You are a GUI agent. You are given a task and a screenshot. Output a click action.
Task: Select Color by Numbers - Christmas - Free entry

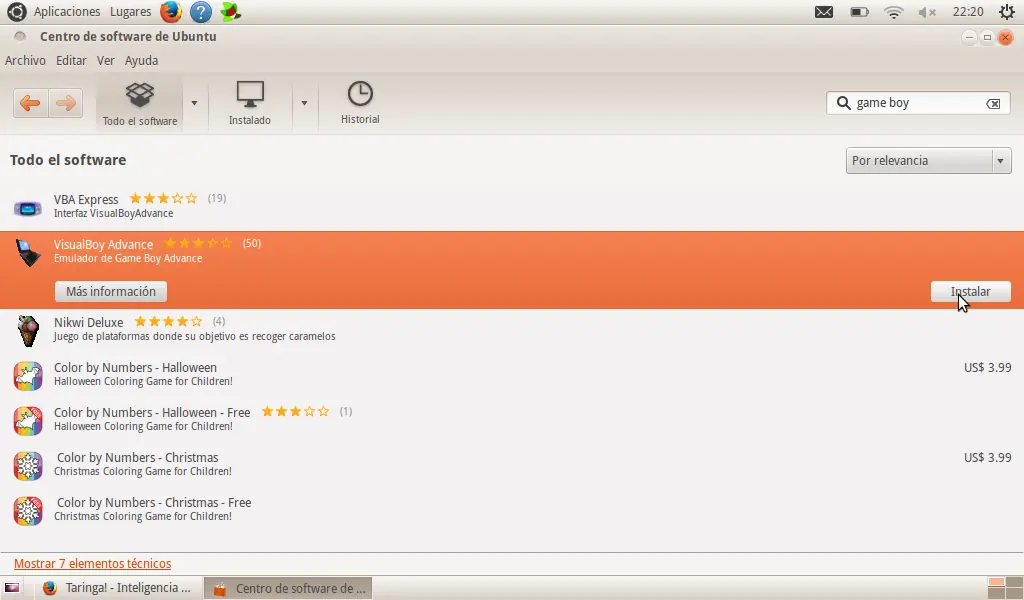[x=512, y=509]
